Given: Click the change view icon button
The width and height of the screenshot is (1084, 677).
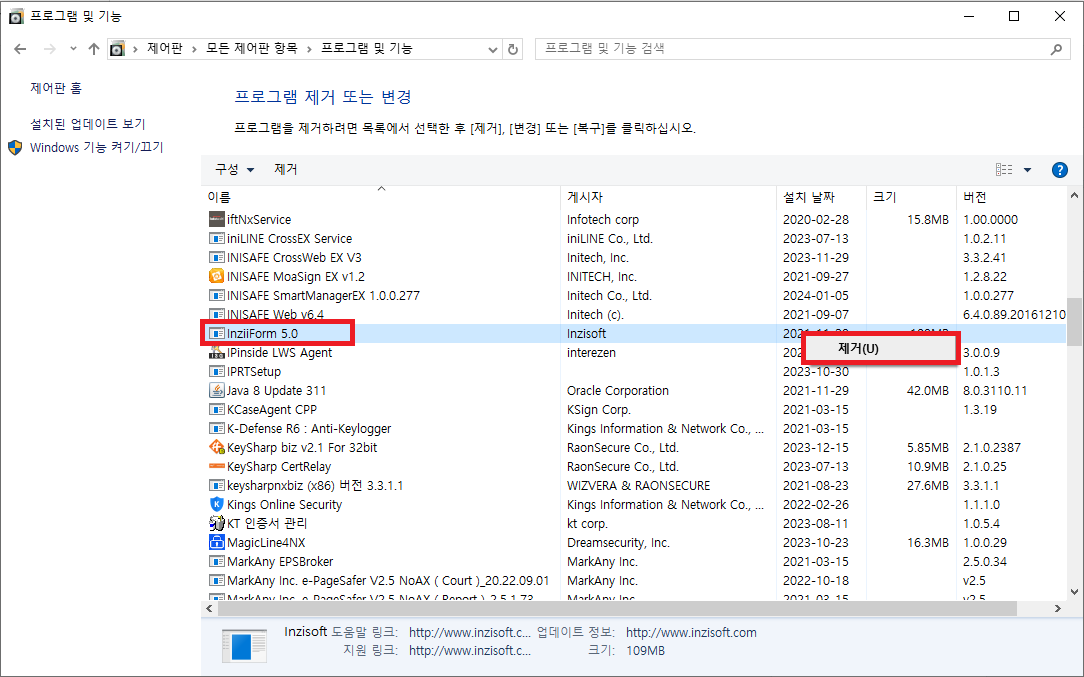Looking at the screenshot, I should click(1004, 170).
